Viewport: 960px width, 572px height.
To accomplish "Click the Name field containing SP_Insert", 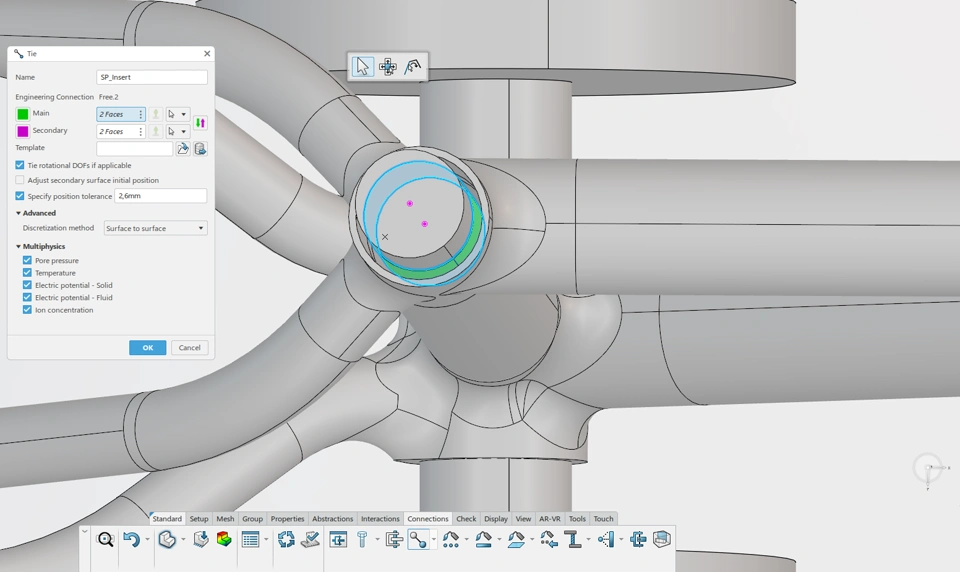I will 152,77.
